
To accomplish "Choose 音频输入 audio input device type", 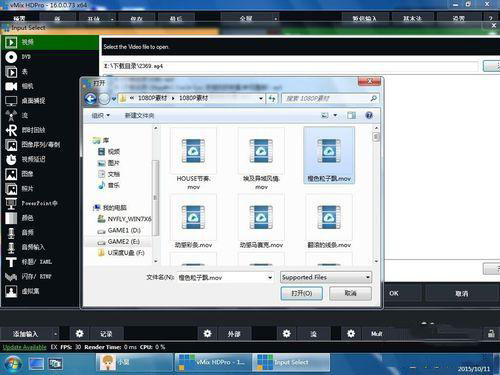I will click(x=41, y=247).
